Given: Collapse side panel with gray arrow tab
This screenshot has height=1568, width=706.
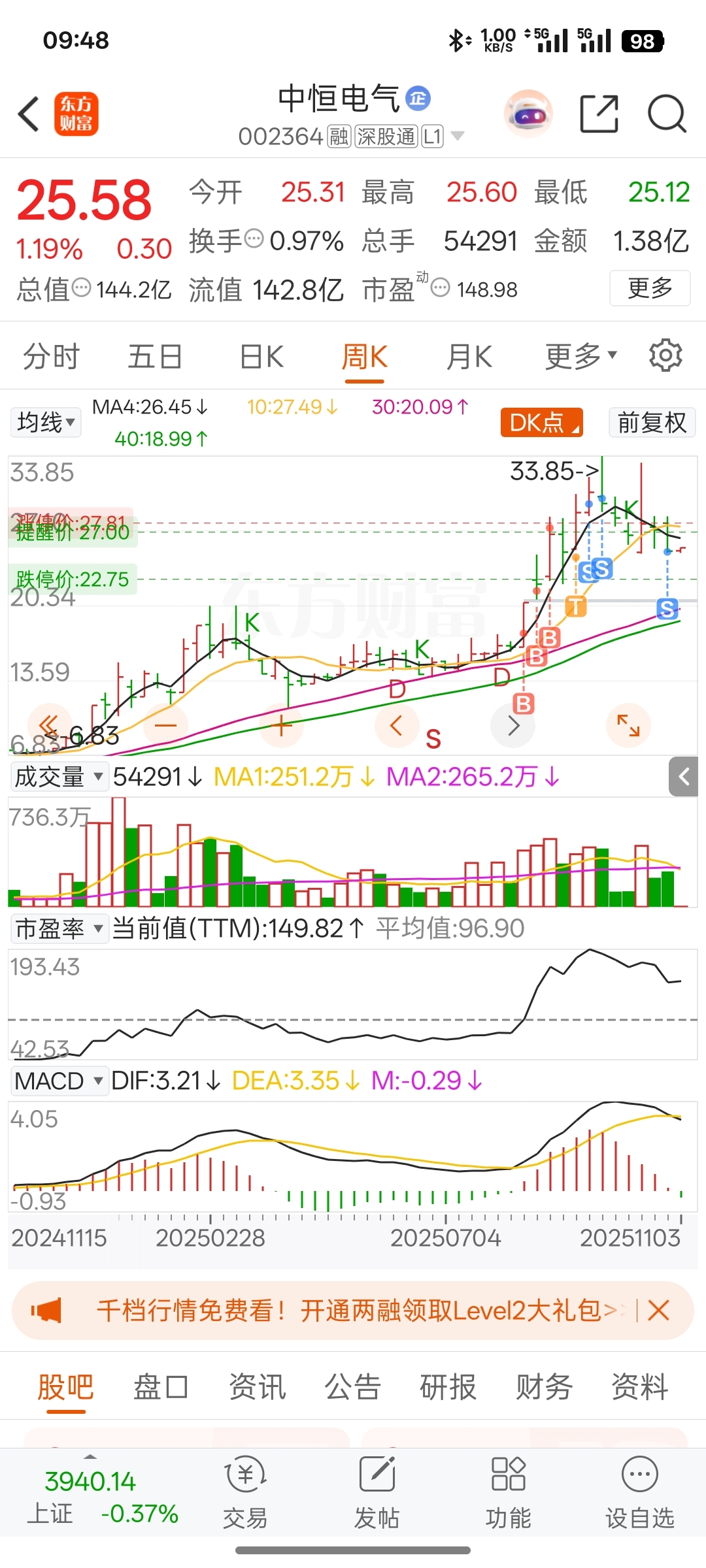Looking at the screenshot, I should [684, 777].
